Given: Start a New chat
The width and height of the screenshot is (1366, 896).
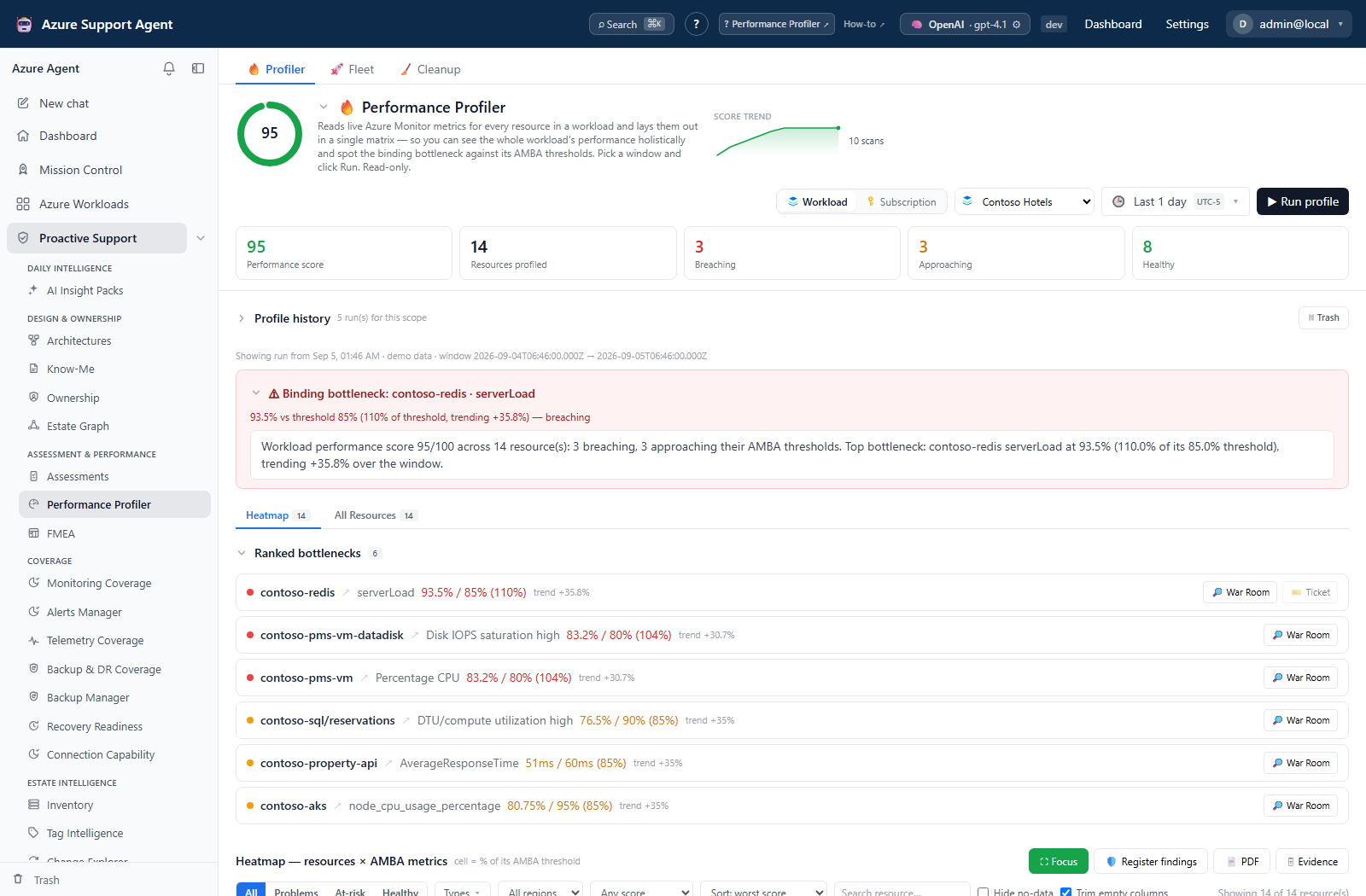Looking at the screenshot, I should pyautogui.click(x=64, y=103).
